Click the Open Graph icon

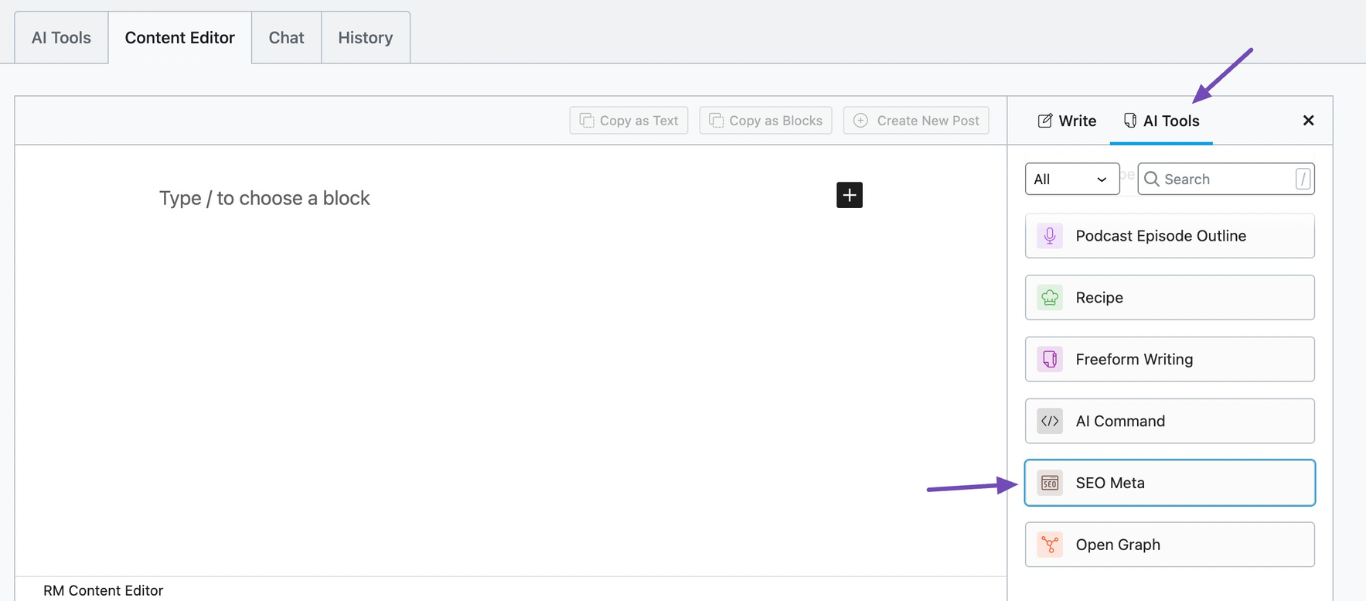1049,545
